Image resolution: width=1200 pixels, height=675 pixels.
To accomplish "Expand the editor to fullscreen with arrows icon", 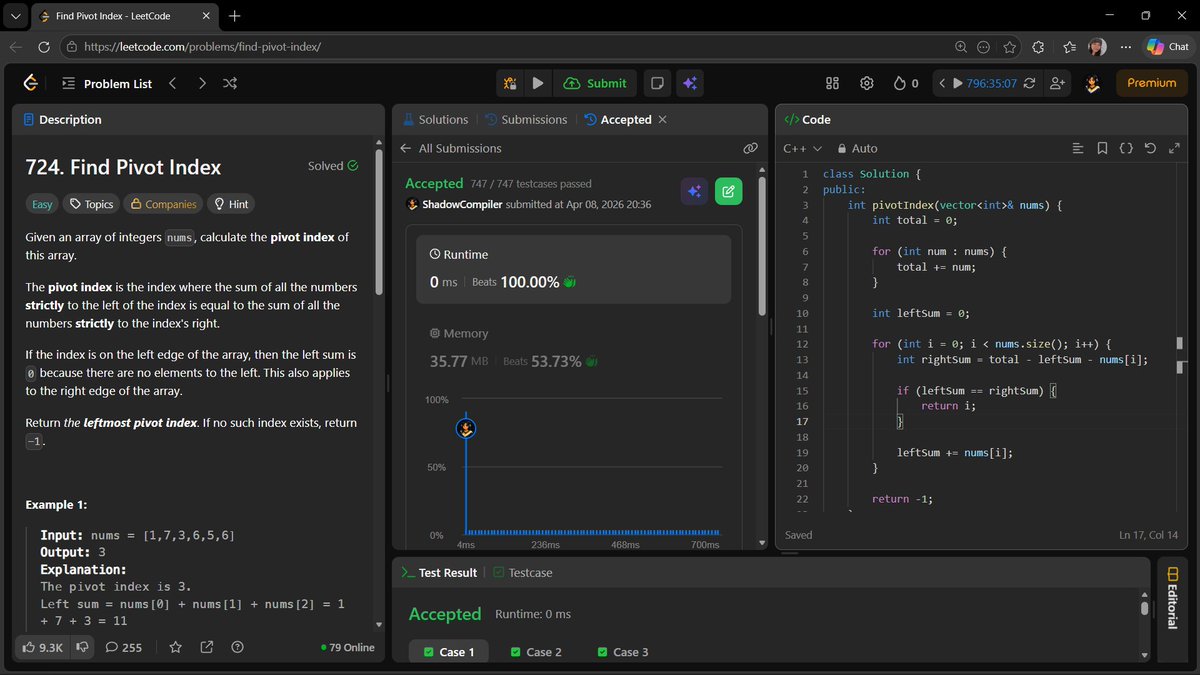I will point(1174,147).
